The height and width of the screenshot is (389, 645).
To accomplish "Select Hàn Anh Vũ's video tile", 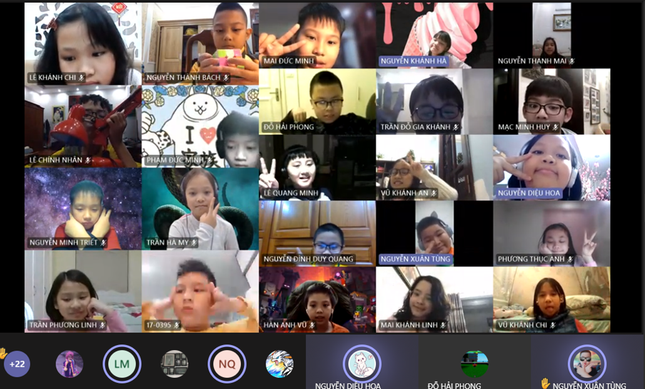I will (317, 300).
